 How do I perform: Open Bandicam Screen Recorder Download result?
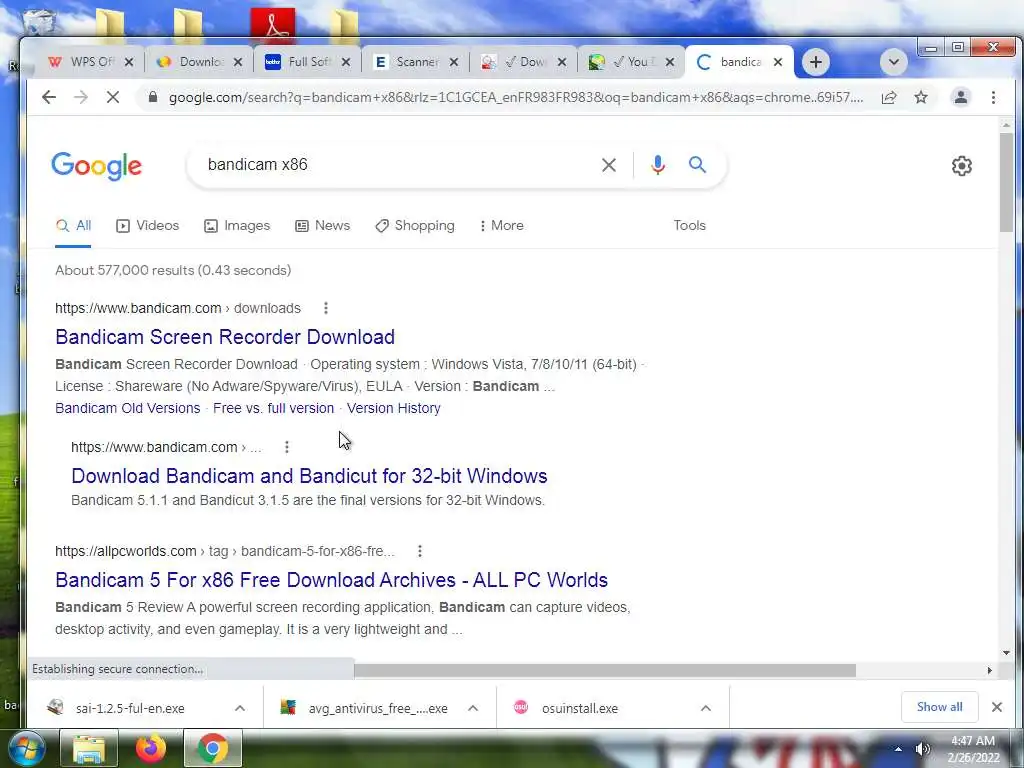225,337
